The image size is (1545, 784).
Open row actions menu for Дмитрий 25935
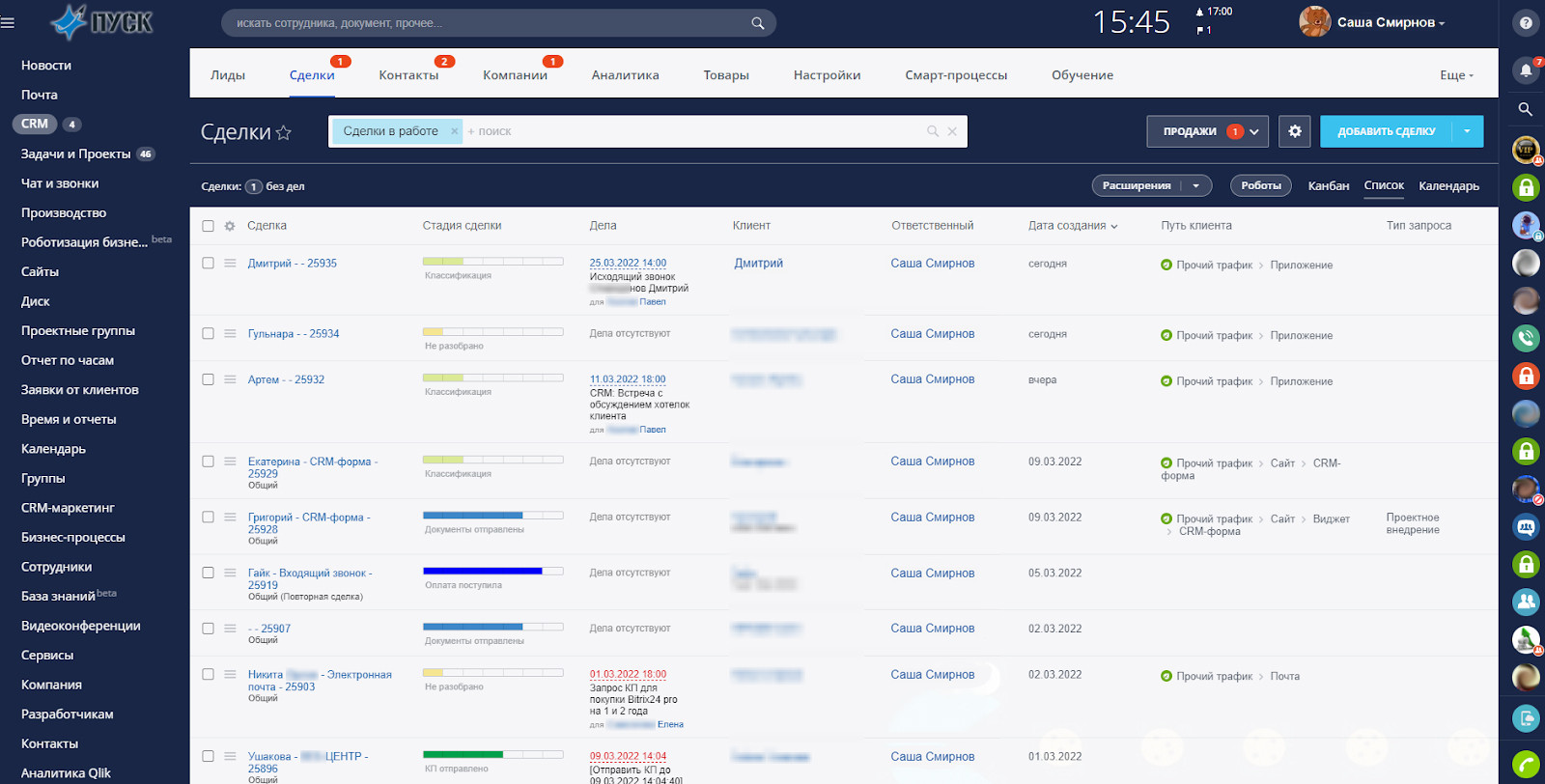[230, 263]
